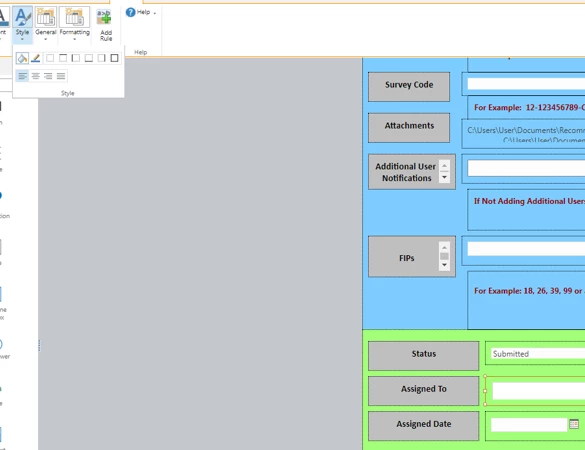Click the FIPs input field
585x450 pixels.
click(526, 249)
